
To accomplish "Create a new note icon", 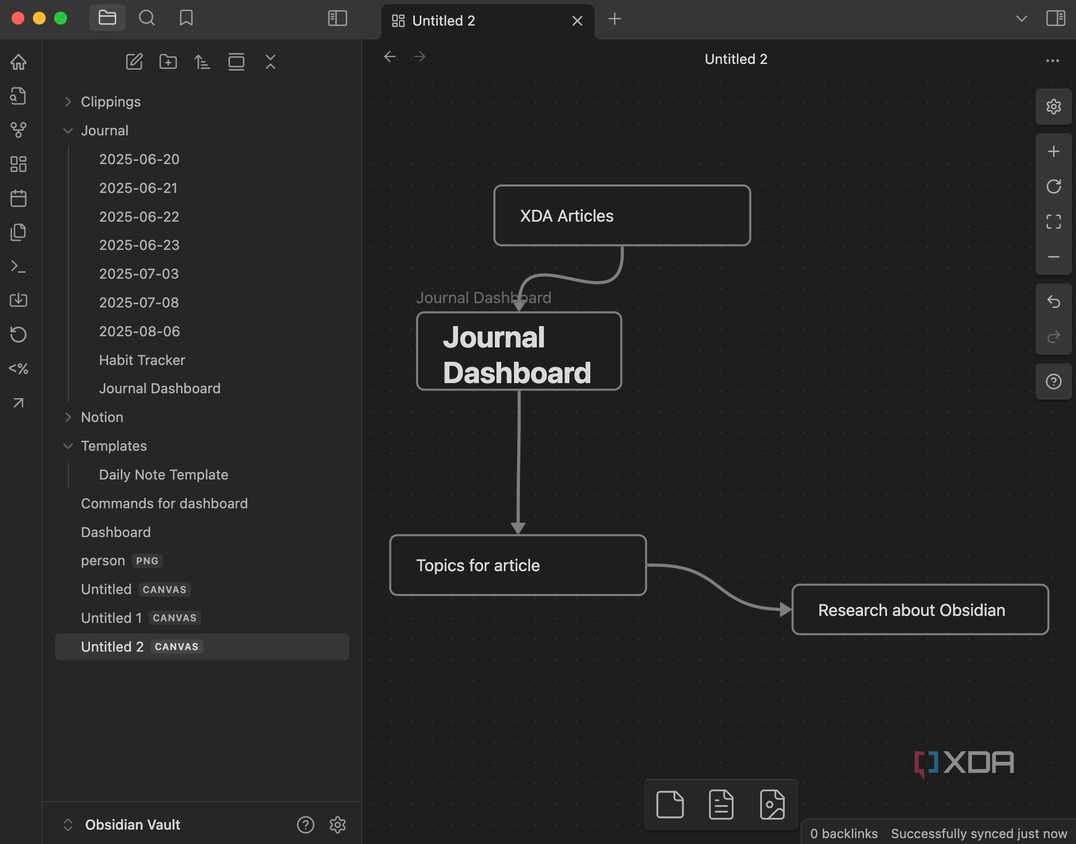I will point(134,62).
